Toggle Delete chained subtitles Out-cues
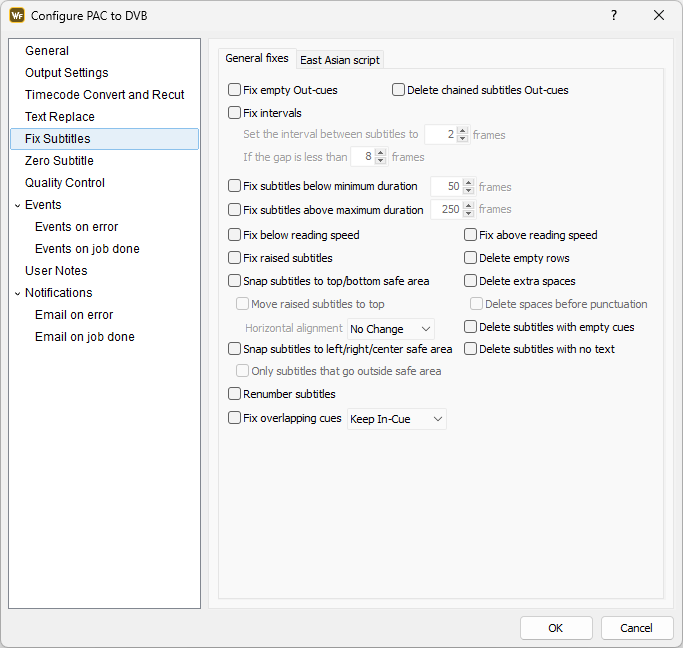Image resolution: width=683 pixels, height=648 pixels. (399, 90)
